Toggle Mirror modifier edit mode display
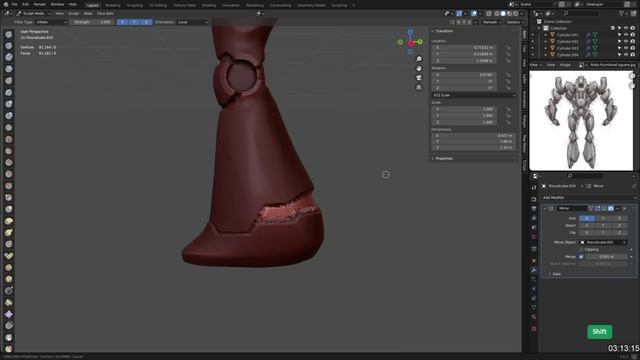The width and height of the screenshot is (640, 360). 598,209
